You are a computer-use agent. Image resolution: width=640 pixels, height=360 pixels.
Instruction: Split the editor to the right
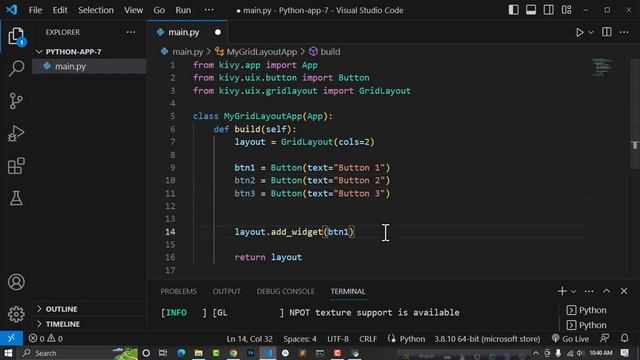click(x=607, y=32)
